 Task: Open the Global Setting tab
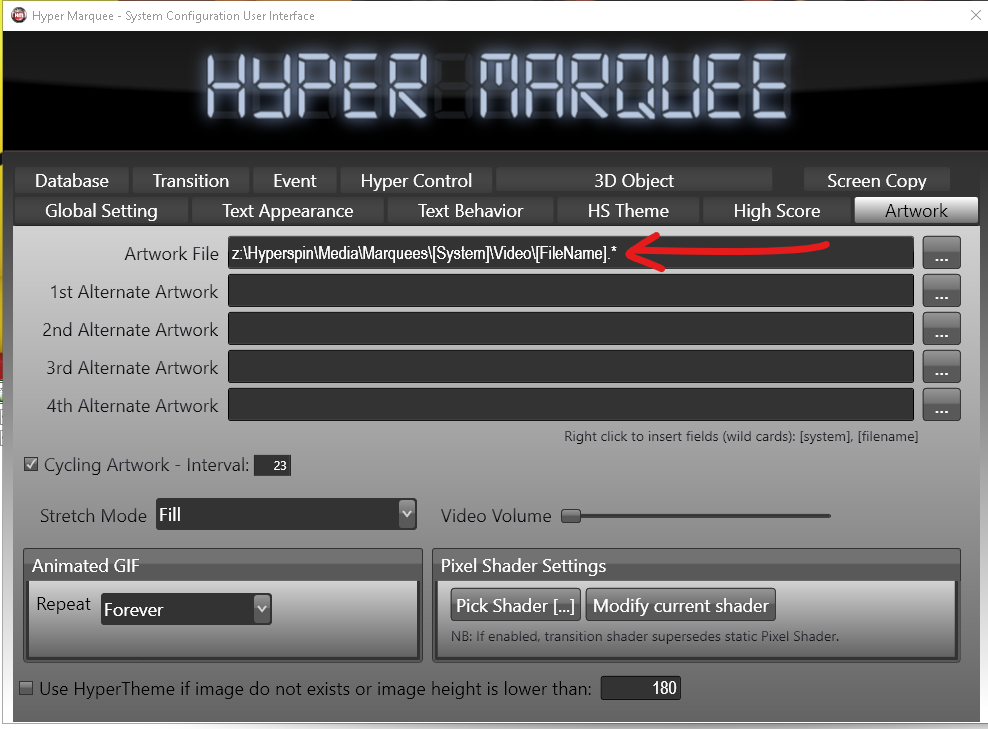tap(101, 210)
